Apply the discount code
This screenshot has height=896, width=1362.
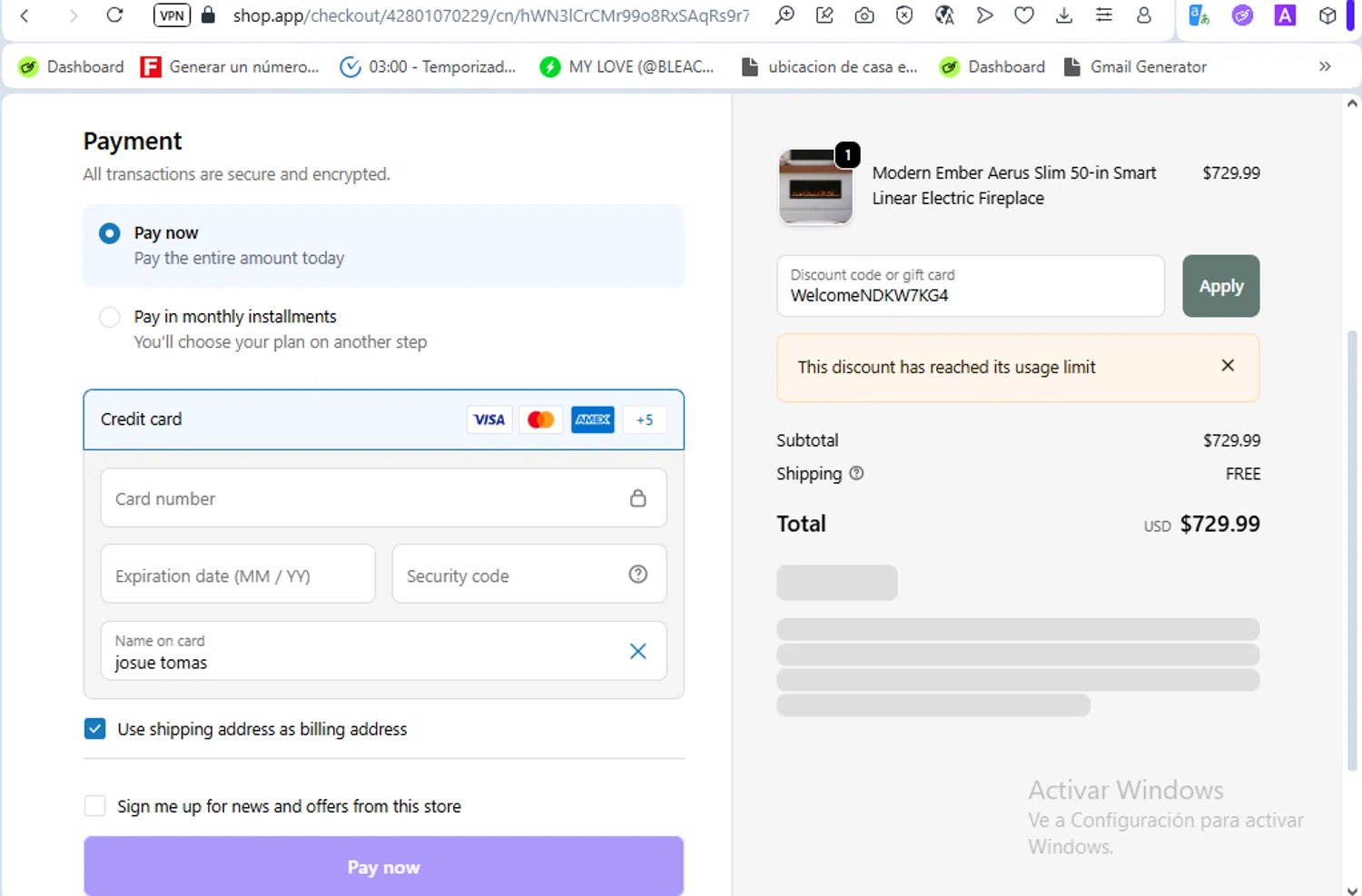[x=1221, y=286]
